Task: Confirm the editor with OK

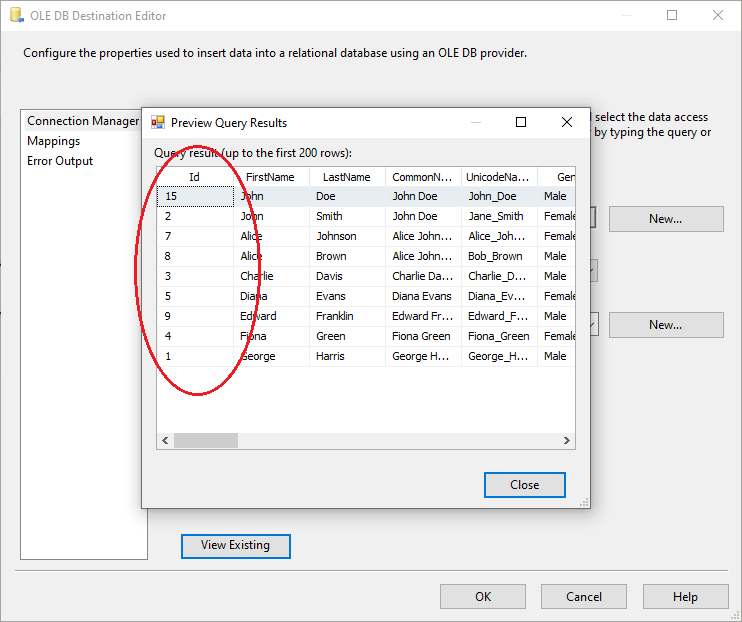Action: [483, 597]
